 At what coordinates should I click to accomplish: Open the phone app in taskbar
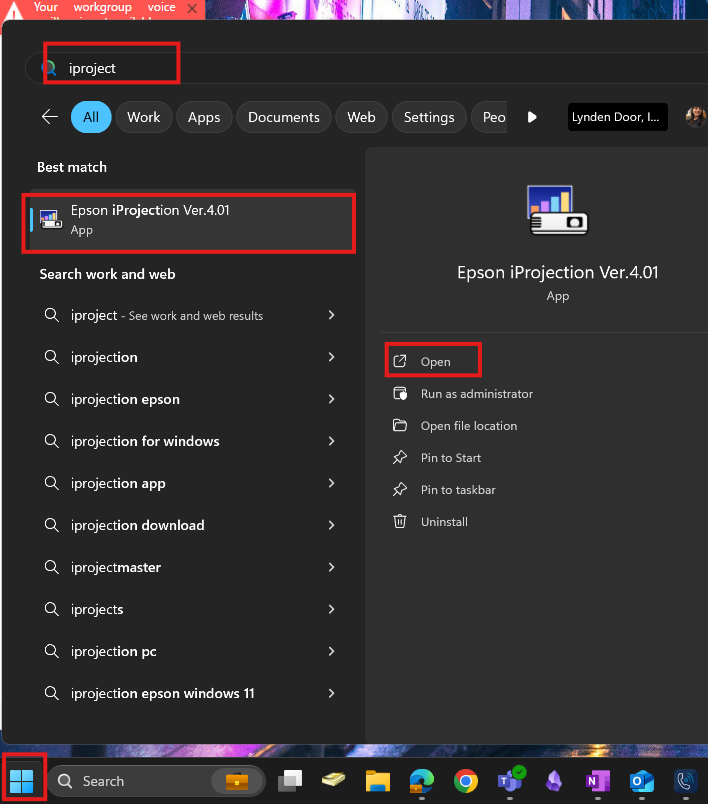686,781
